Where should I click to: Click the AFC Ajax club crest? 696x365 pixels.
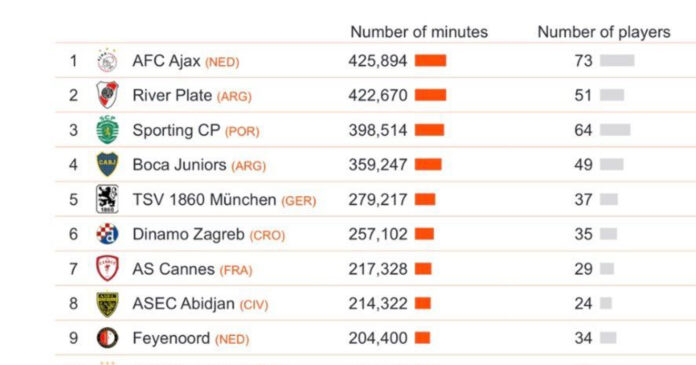pyautogui.click(x=107, y=60)
